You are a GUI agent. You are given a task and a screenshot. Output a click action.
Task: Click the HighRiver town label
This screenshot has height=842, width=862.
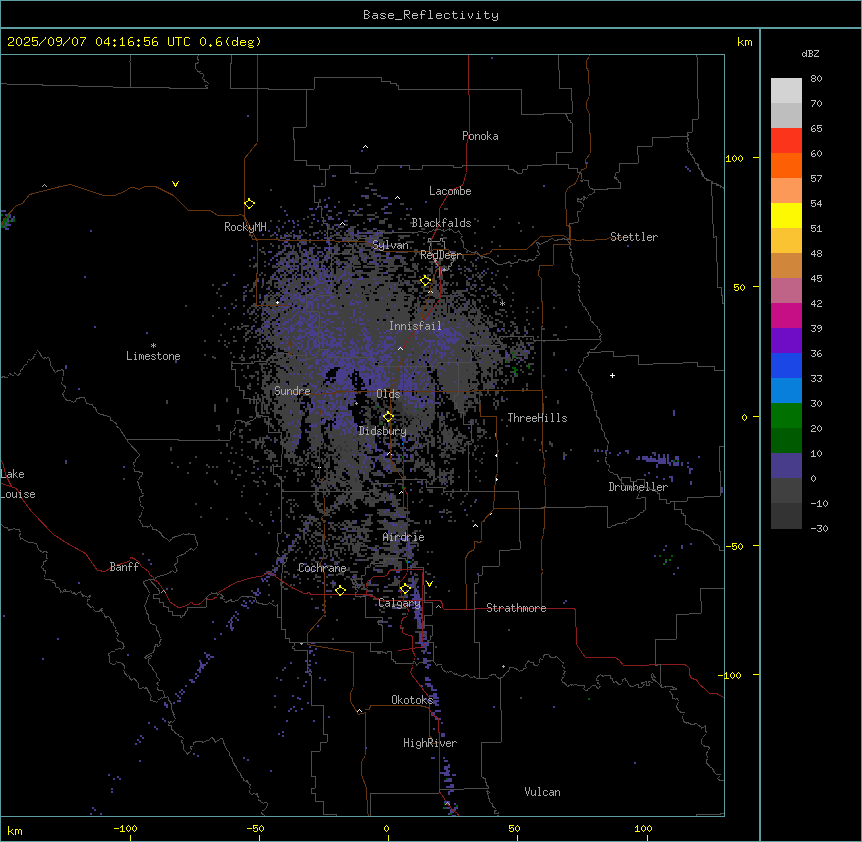coord(429,743)
